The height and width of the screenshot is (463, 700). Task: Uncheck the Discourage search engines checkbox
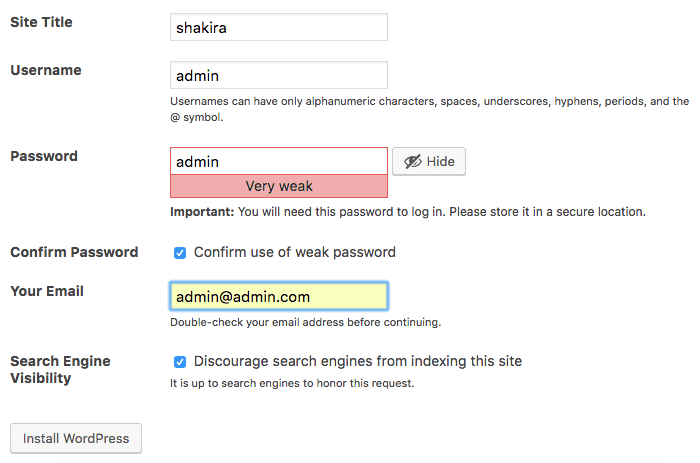180,362
